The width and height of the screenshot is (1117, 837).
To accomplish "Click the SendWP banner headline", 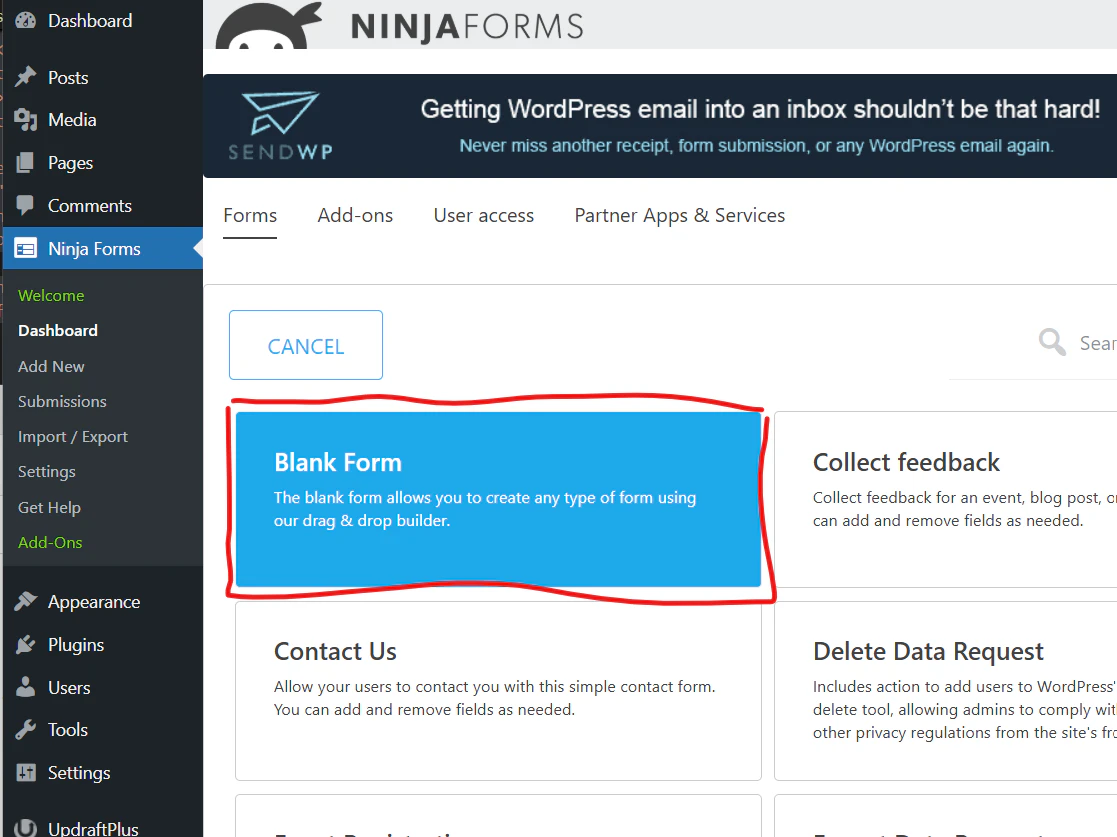I will (759, 109).
